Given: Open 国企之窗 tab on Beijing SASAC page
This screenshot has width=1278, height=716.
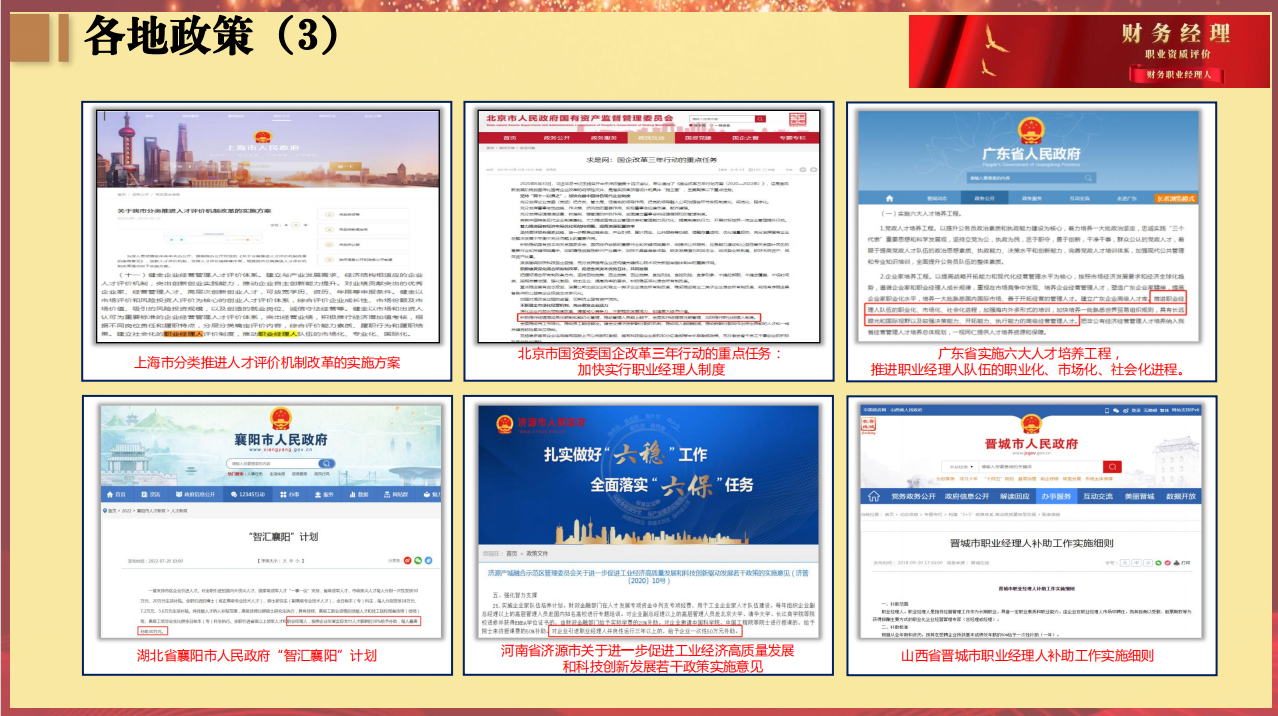Looking at the screenshot, I should point(745,138).
